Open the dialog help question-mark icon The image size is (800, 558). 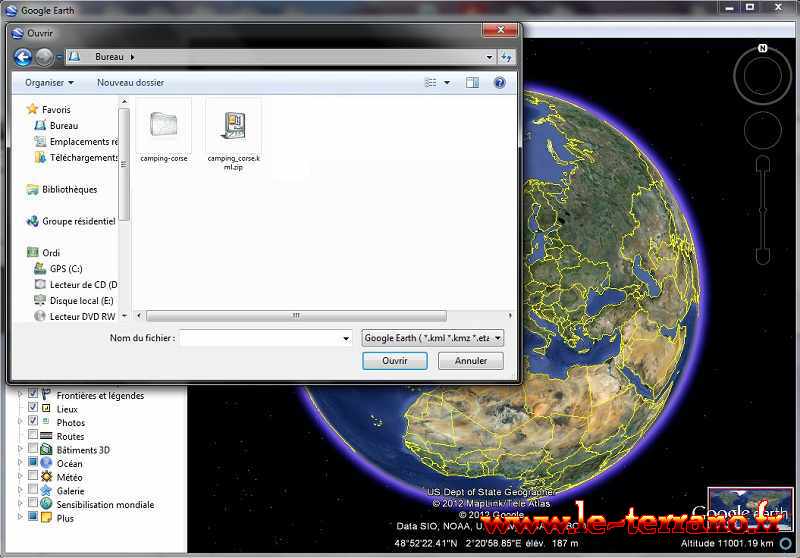[499, 83]
